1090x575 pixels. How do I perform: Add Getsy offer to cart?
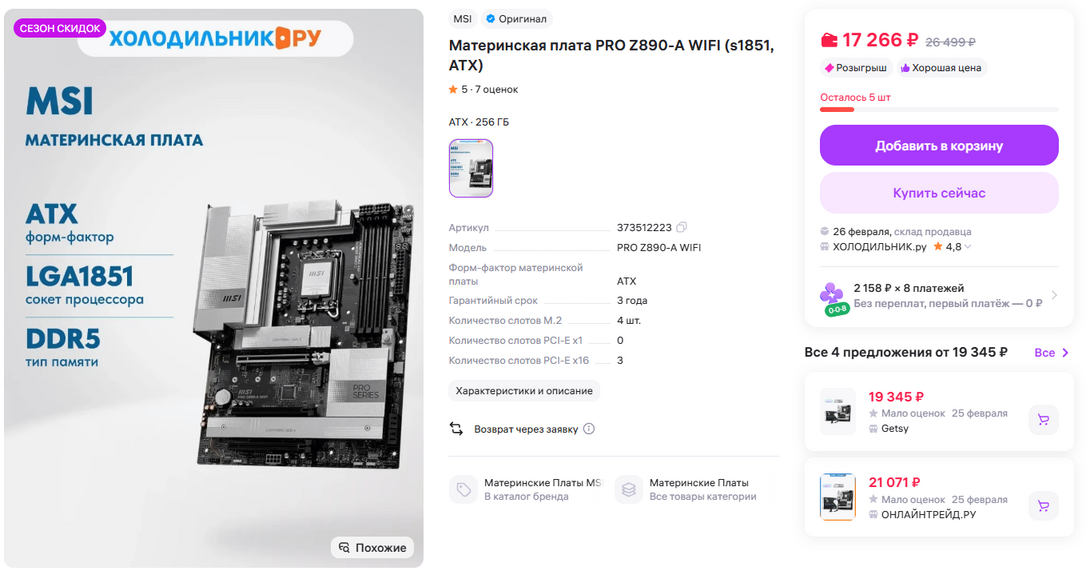pyautogui.click(x=1043, y=420)
